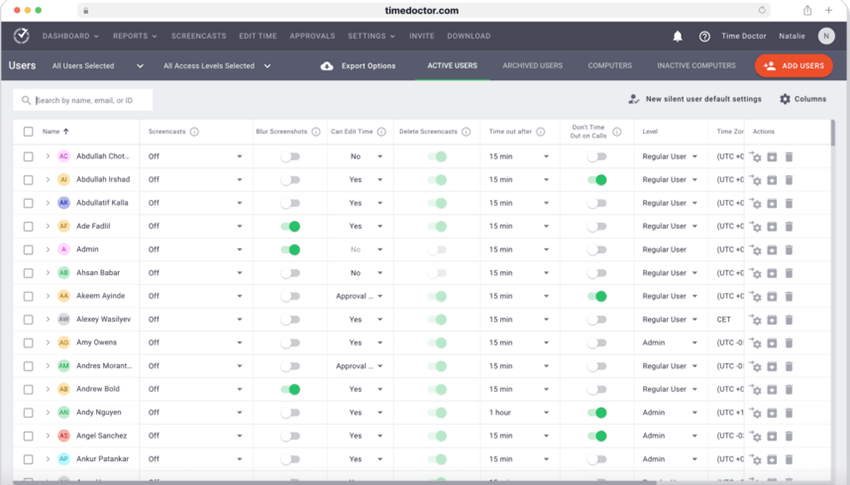Turn off Blur Screenshots for Andrew Bold
The width and height of the screenshot is (850, 485).
click(x=290, y=390)
